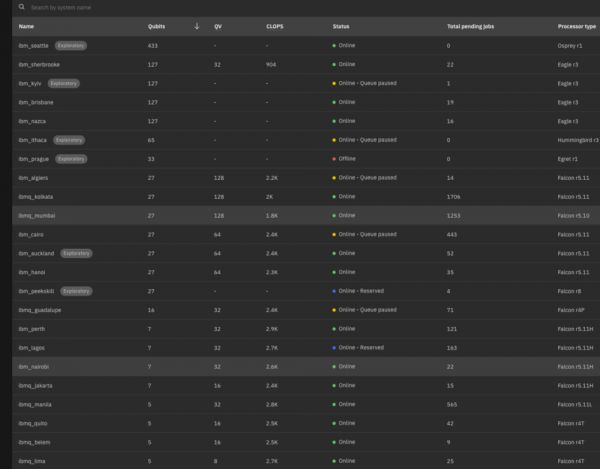Click the green status dot for ibm_seattle
Image resolution: width=600 pixels, height=469 pixels.
tap(335, 46)
